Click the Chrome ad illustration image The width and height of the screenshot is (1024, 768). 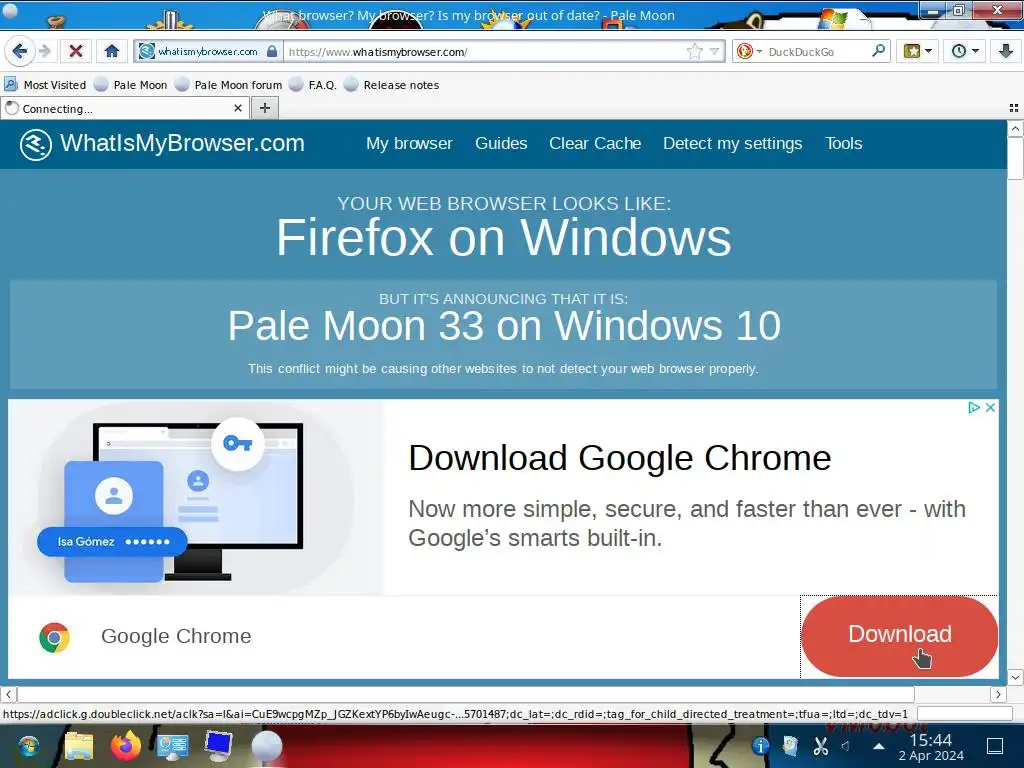tap(196, 498)
